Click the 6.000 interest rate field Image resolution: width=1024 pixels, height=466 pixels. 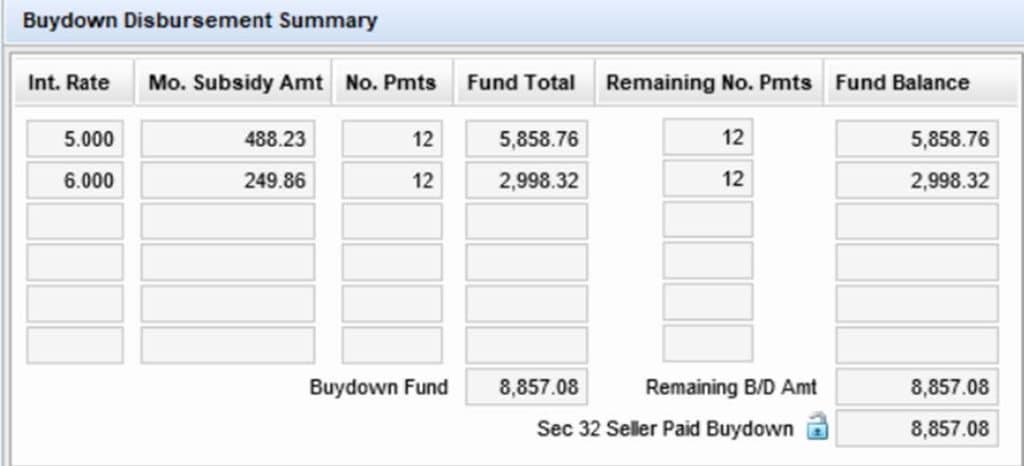tap(74, 180)
